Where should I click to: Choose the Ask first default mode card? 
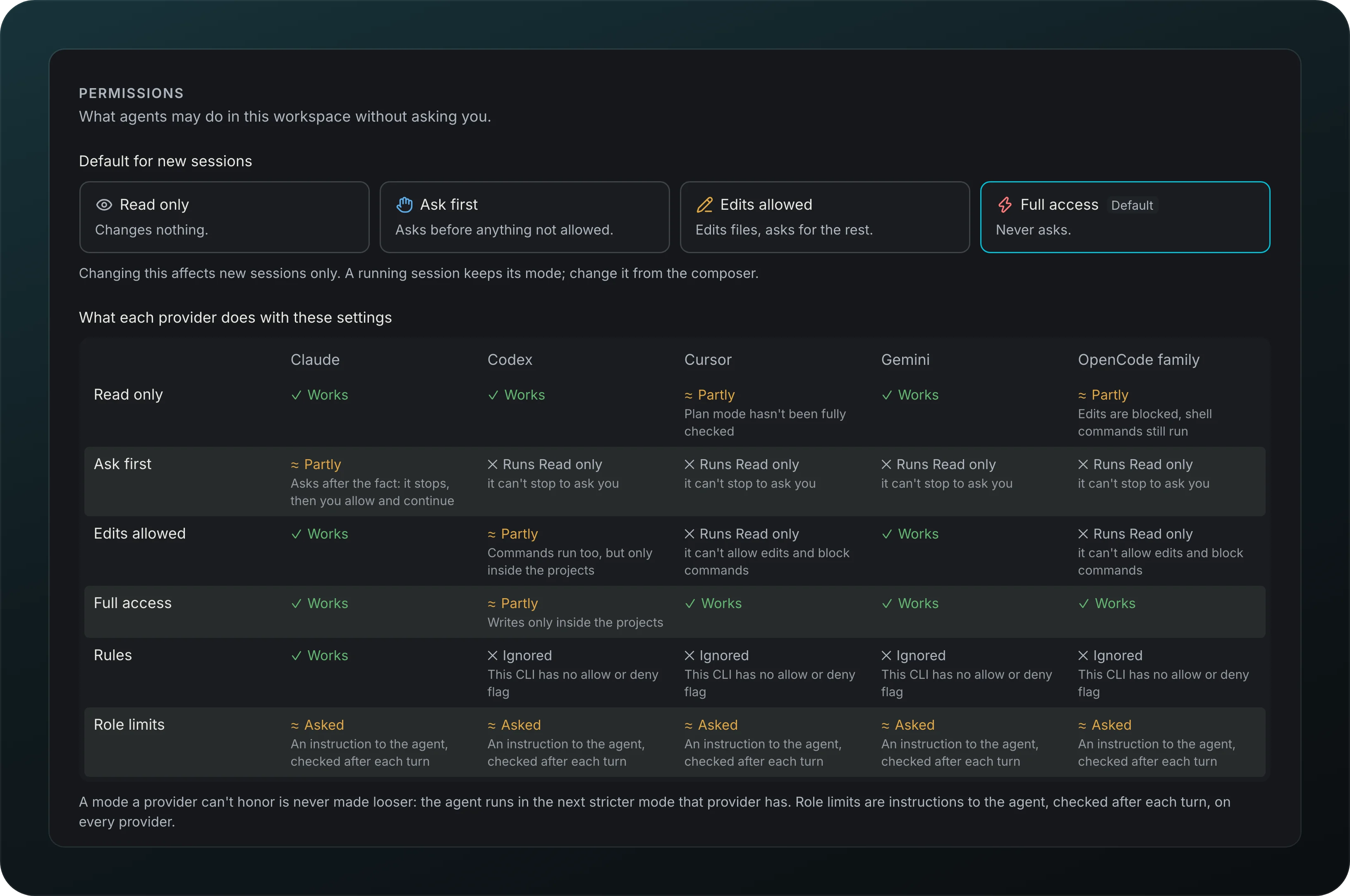524,217
